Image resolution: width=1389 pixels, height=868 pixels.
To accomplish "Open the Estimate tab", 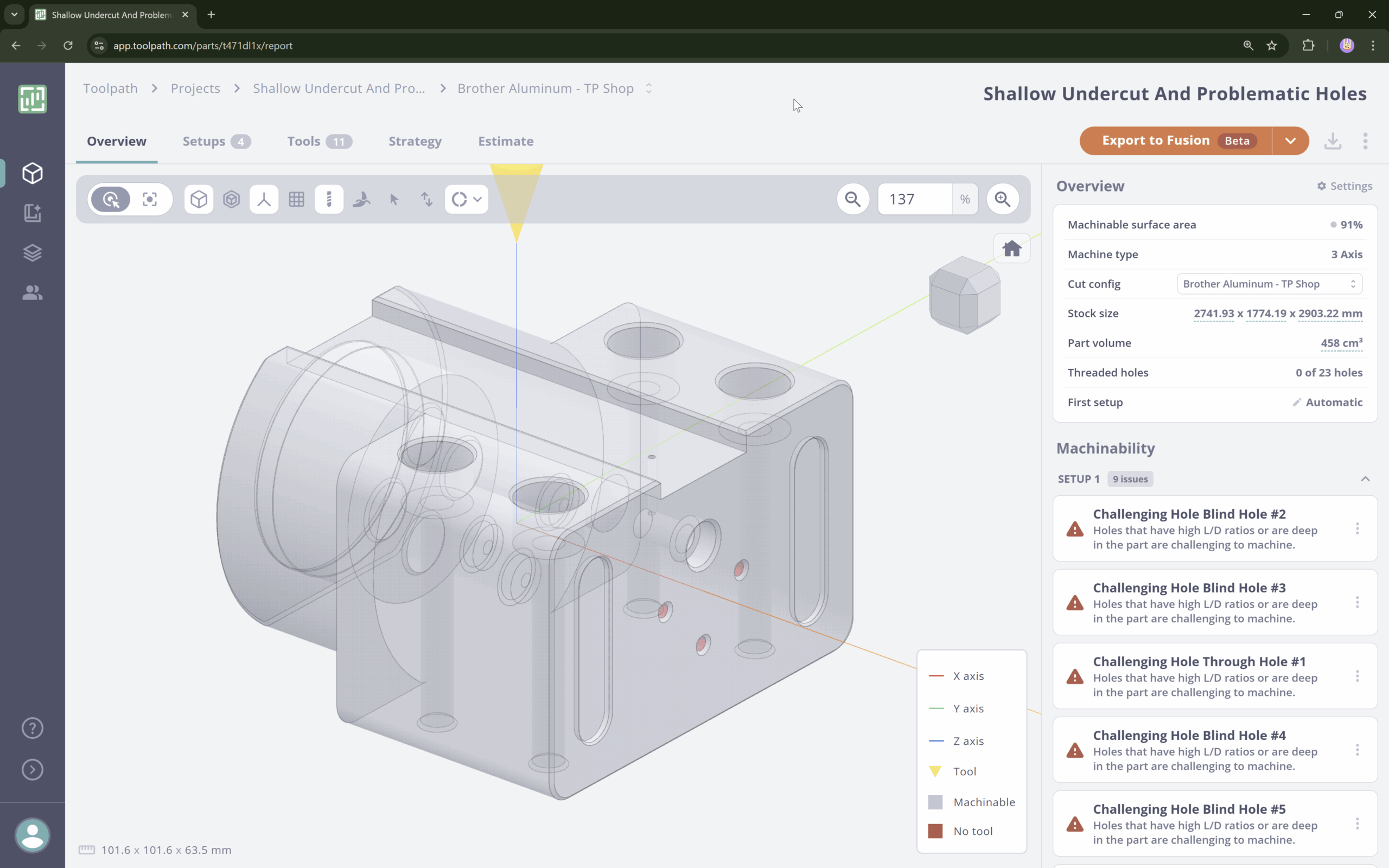I will pos(505,141).
